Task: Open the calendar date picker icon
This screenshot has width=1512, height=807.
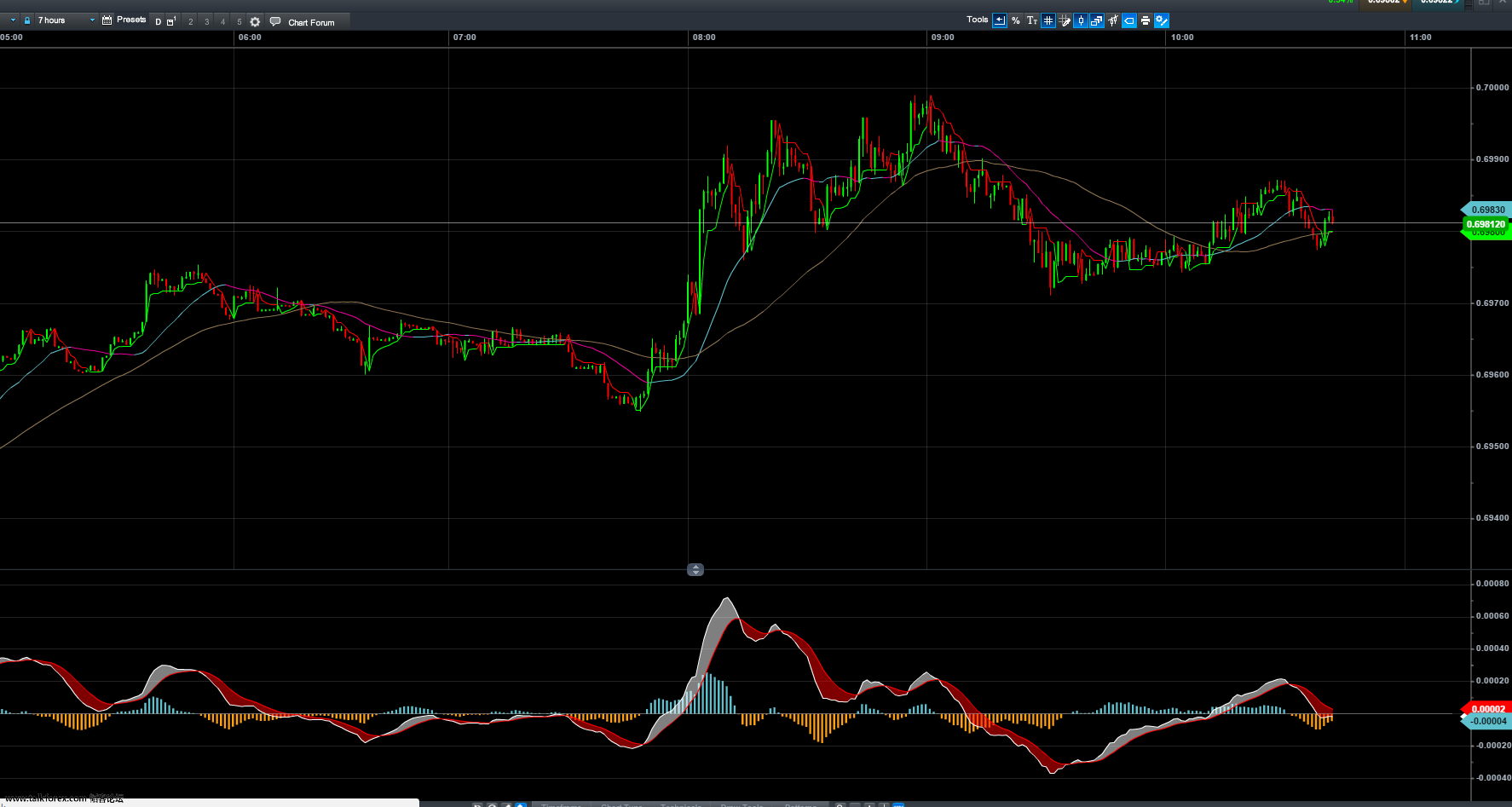Action: (107, 20)
